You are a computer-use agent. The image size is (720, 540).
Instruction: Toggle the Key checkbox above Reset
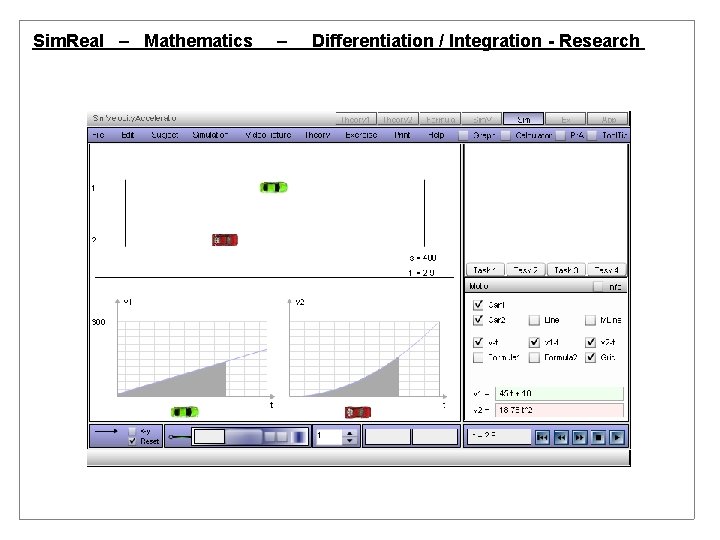click(132, 431)
